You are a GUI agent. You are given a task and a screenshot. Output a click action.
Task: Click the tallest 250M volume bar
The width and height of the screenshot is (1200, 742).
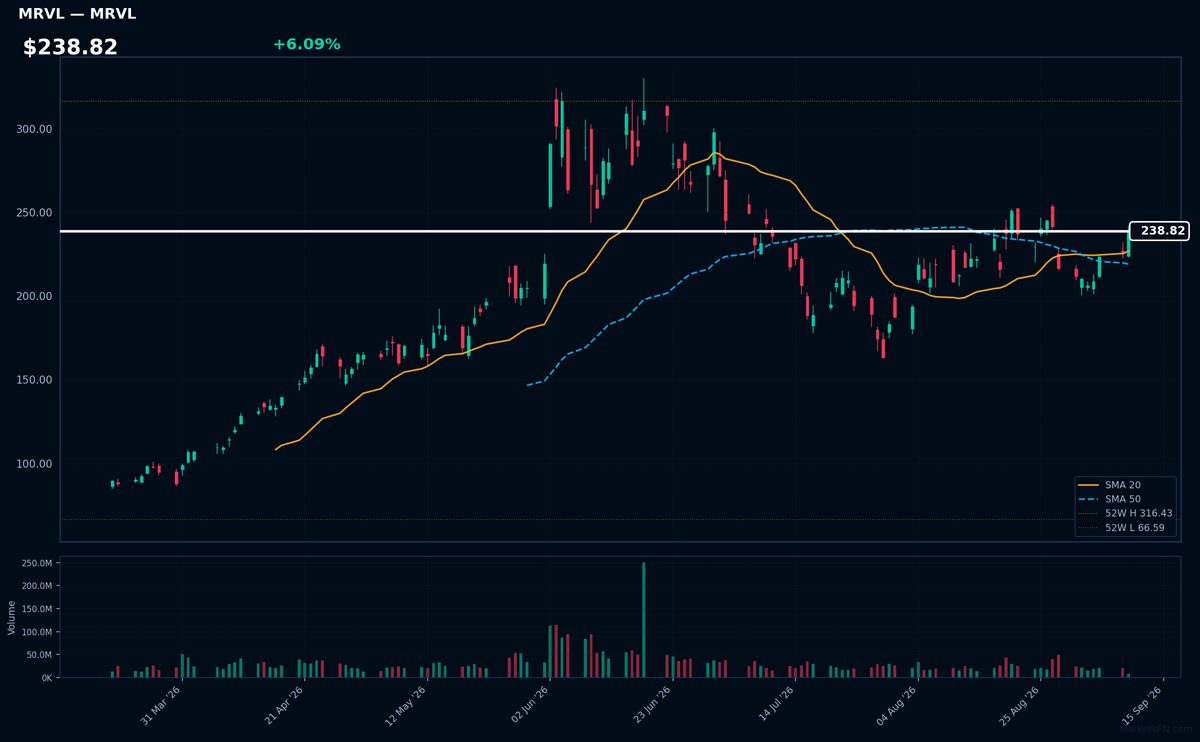pyautogui.click(x=643, y=620)
